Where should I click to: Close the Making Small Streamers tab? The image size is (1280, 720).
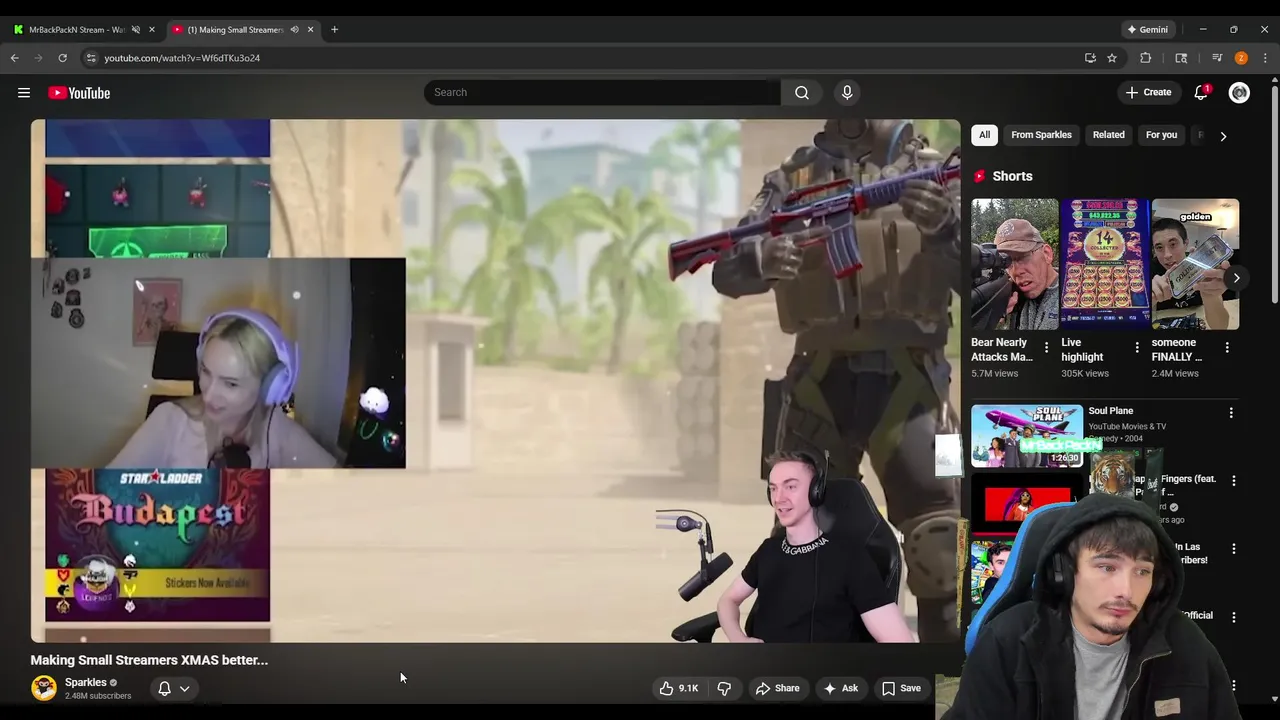tap(310, 30)
